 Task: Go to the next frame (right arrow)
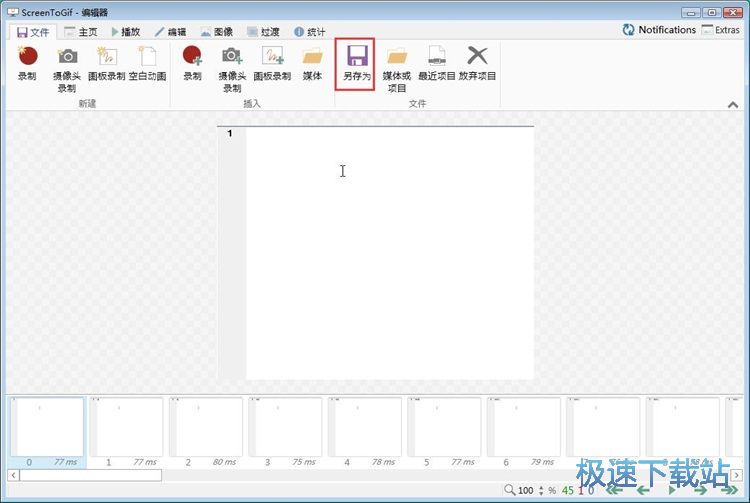(x=700, y=490)
